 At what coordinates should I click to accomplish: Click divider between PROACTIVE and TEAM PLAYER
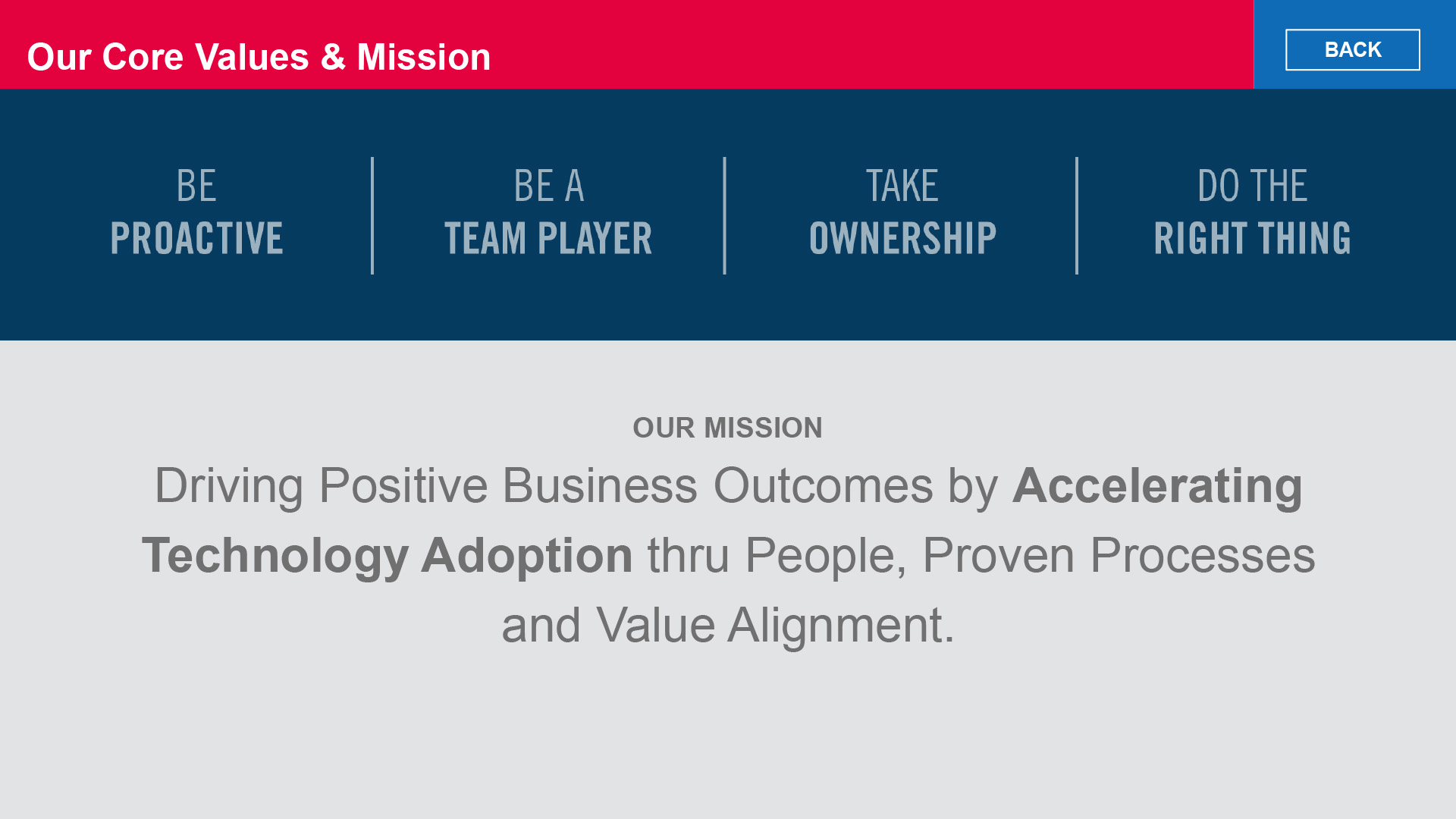click(x=372, y=215)
